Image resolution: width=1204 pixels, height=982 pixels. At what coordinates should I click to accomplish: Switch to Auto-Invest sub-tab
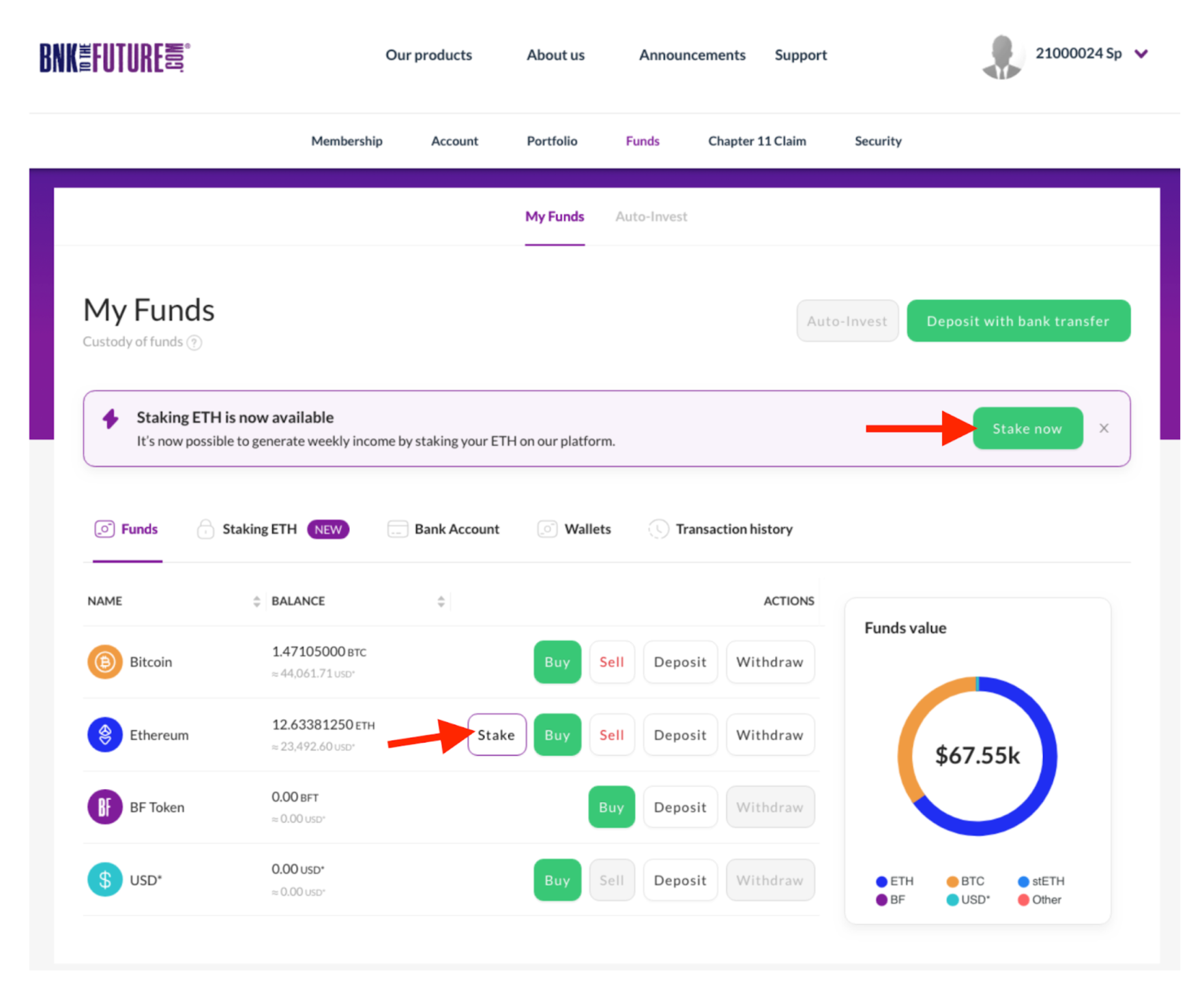click(651, 217)
